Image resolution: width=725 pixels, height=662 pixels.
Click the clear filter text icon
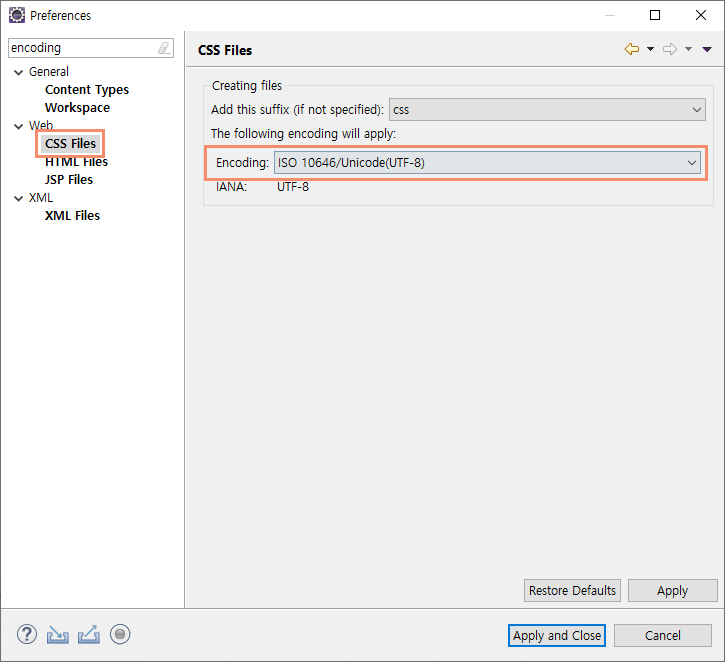click(x=164, y=48)
